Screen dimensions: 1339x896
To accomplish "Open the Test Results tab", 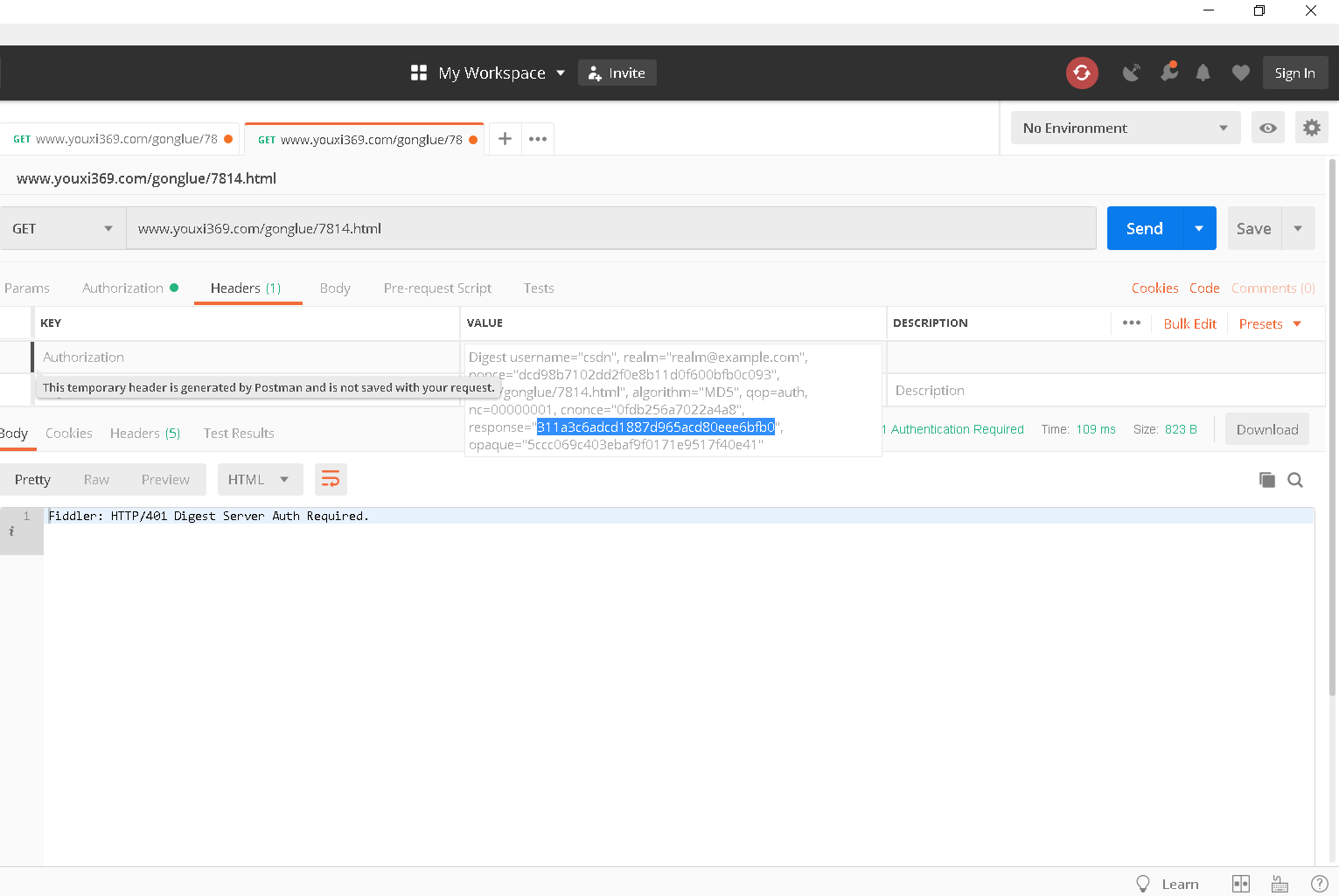I will (x=239, y=433).
